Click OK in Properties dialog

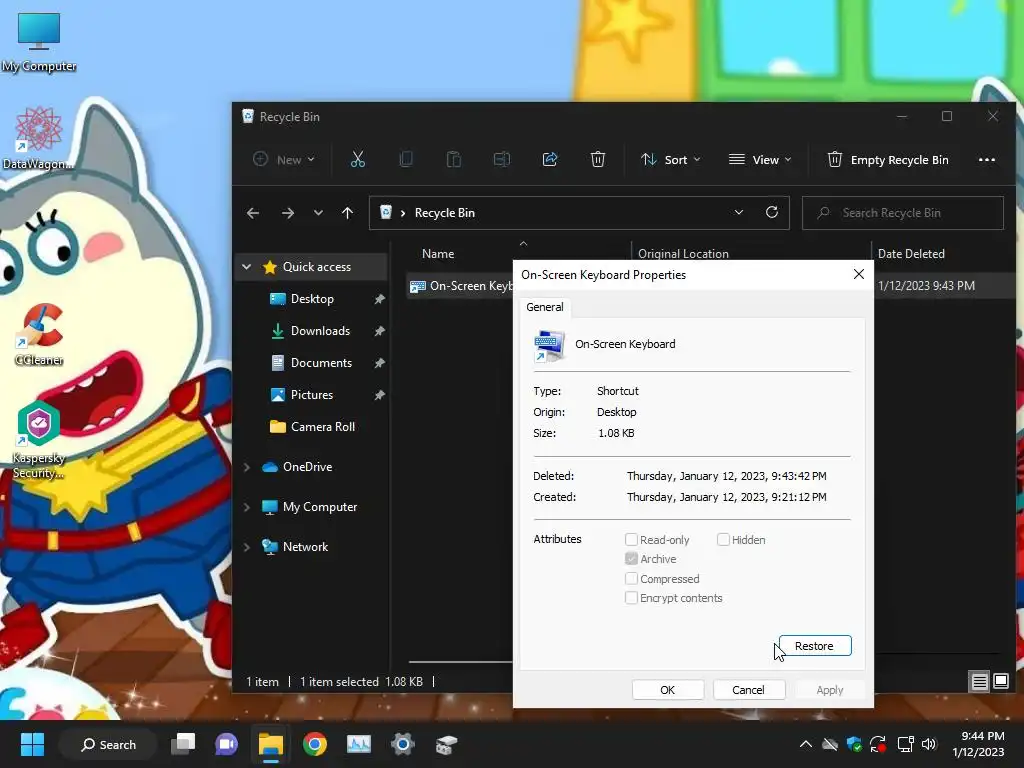(667, 690)
